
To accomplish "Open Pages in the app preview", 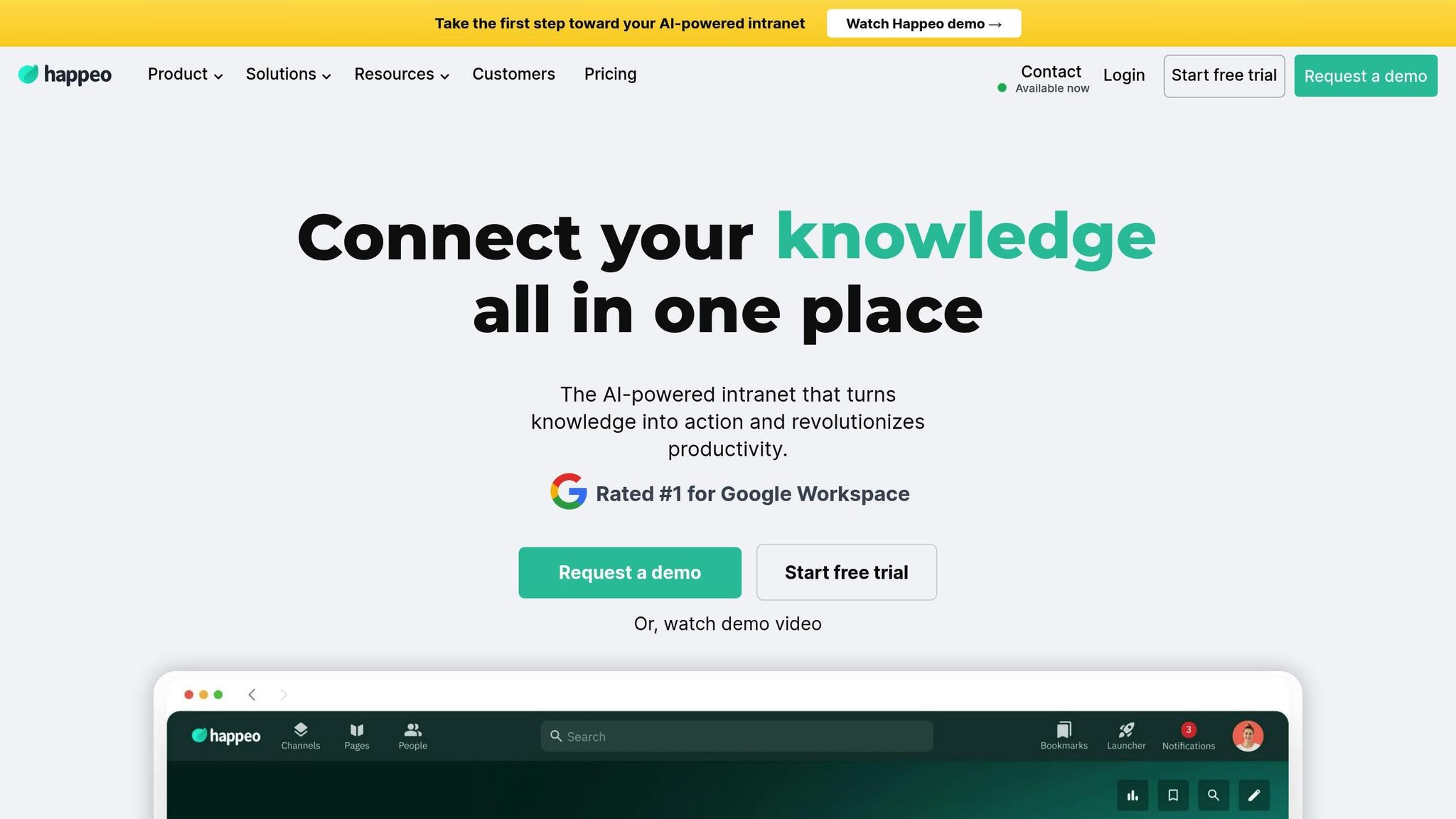I will tap(357, 737).
